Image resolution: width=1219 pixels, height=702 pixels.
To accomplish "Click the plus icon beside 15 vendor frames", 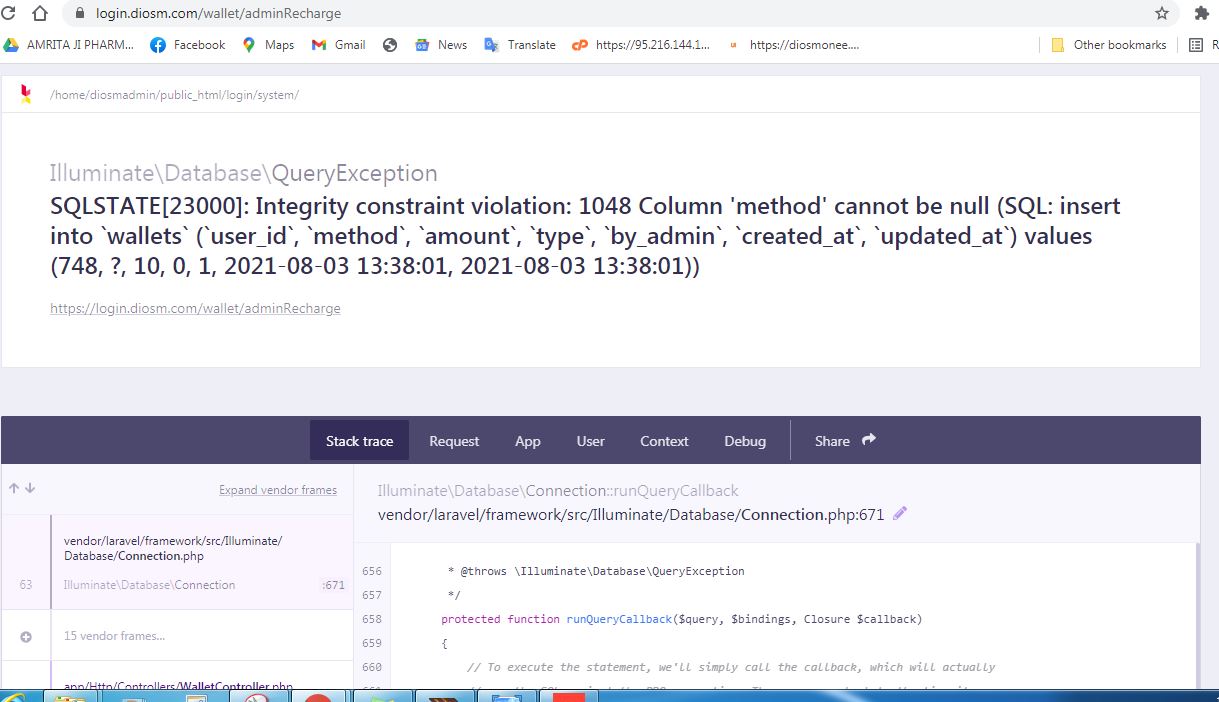I will point(26,636).
